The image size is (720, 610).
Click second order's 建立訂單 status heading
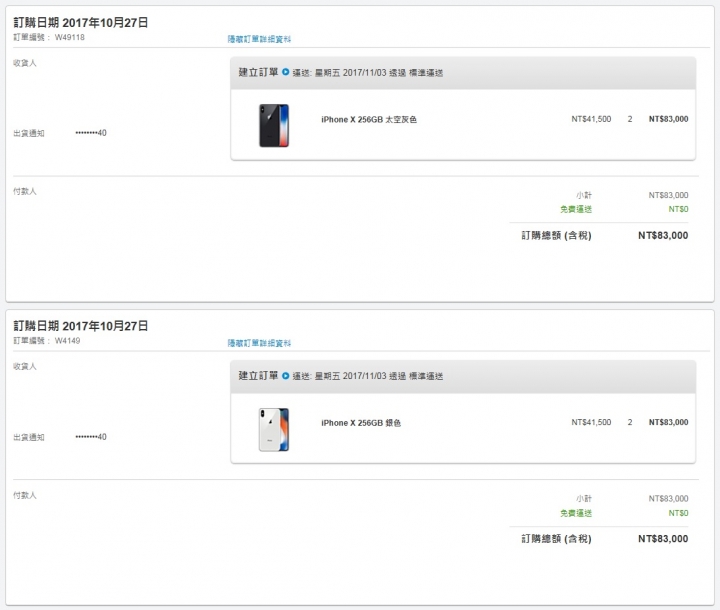258,376
